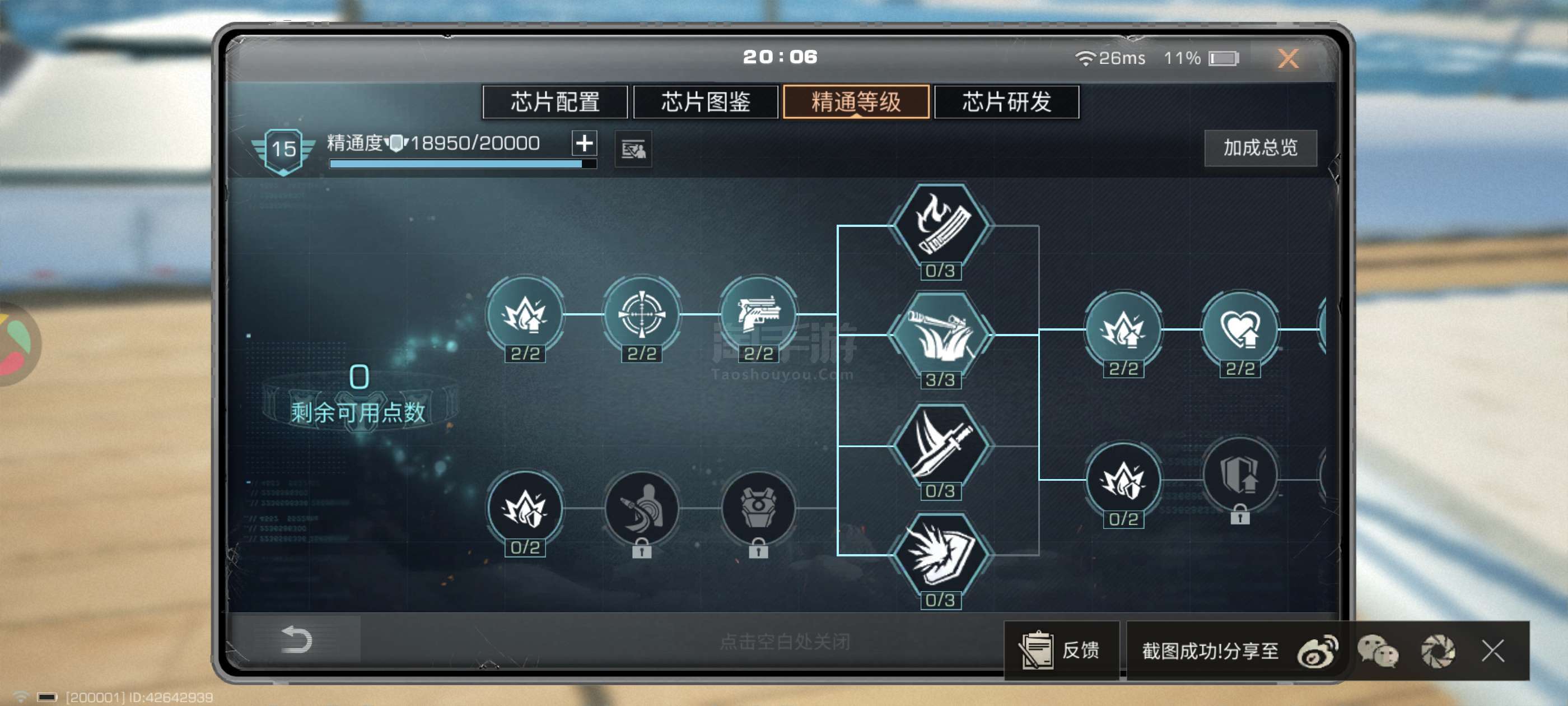Choose the flaming magazine hexagon skill
The image size is (1568, 706).
point(940,226)
